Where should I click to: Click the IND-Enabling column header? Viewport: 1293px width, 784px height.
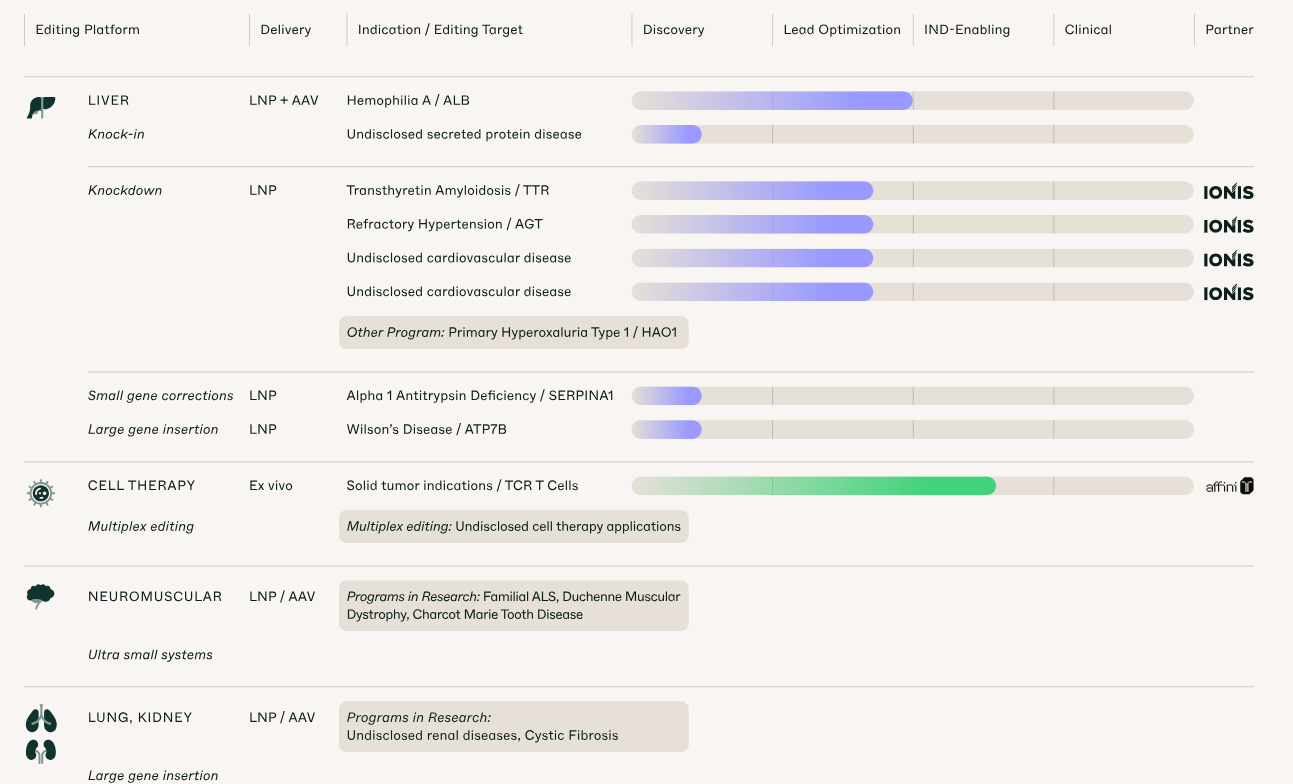(966, 30)
